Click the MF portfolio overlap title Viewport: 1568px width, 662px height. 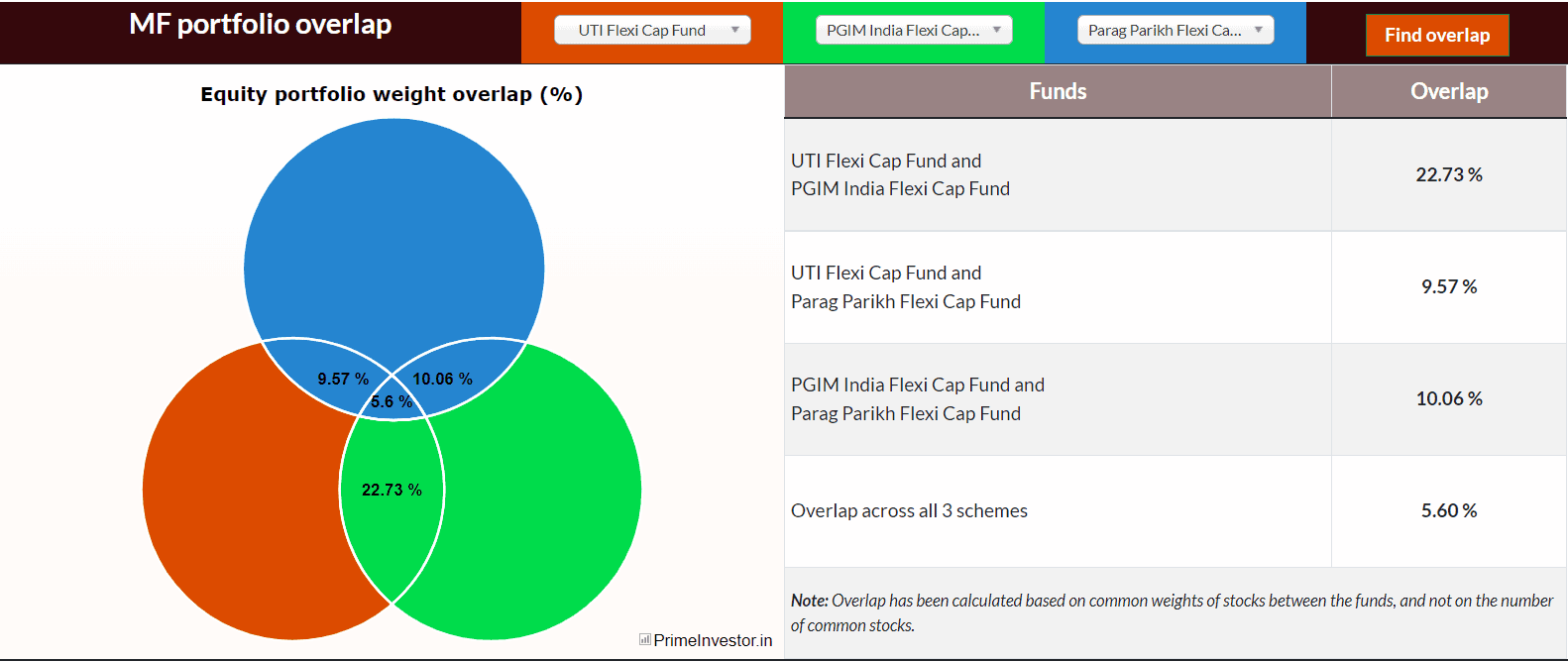(261, 24)
